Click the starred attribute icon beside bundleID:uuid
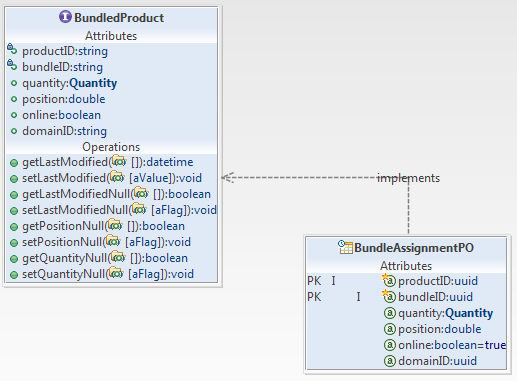Viewport: 517px width, 381px height. [389, 296]
